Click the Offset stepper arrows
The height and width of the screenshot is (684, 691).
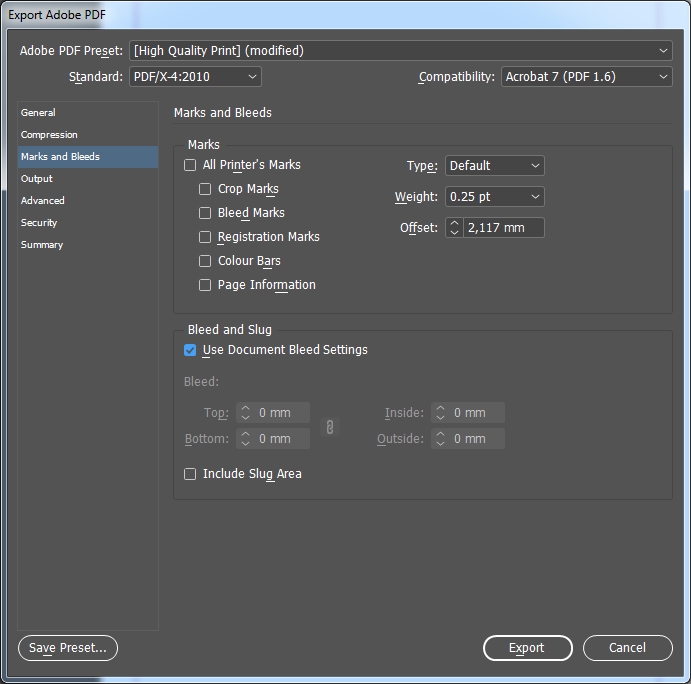coord(454,228)
